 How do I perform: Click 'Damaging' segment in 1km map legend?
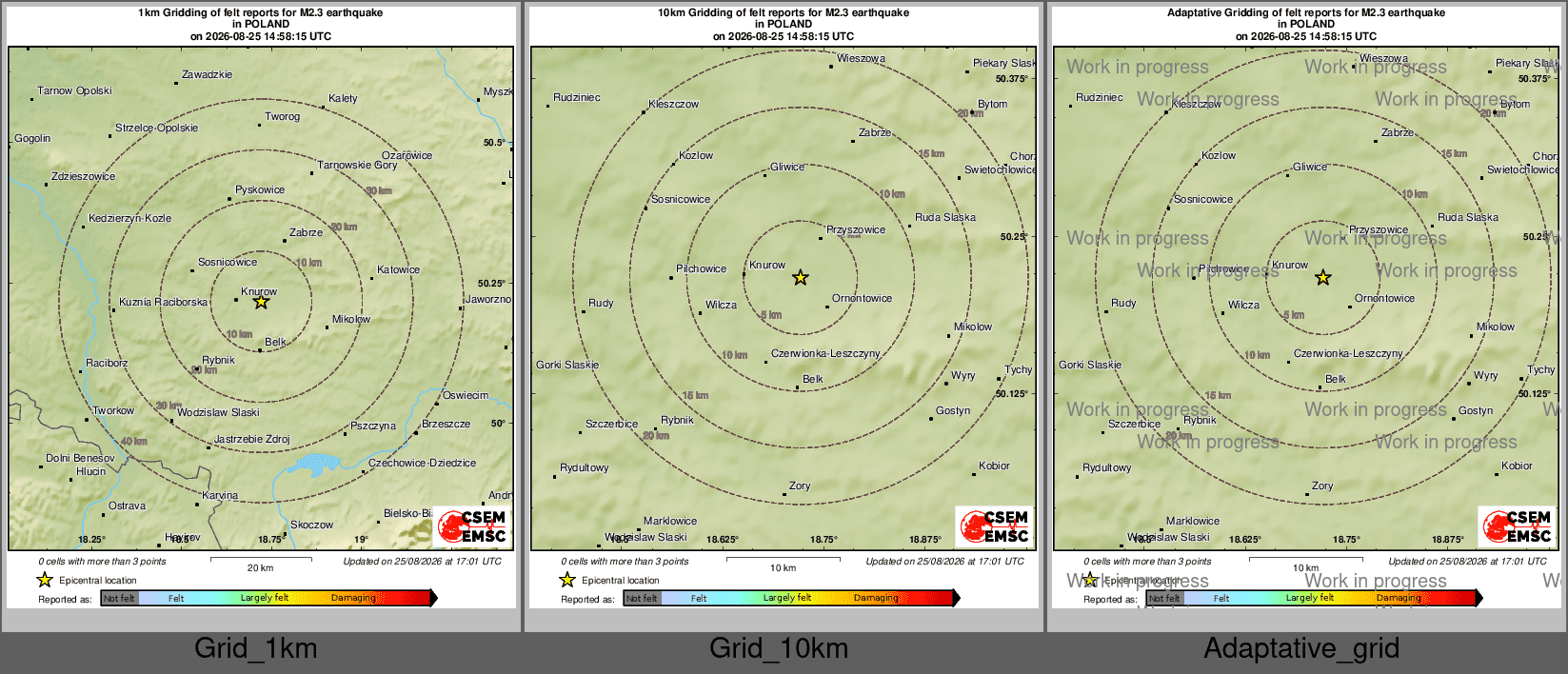coord(353,598)
